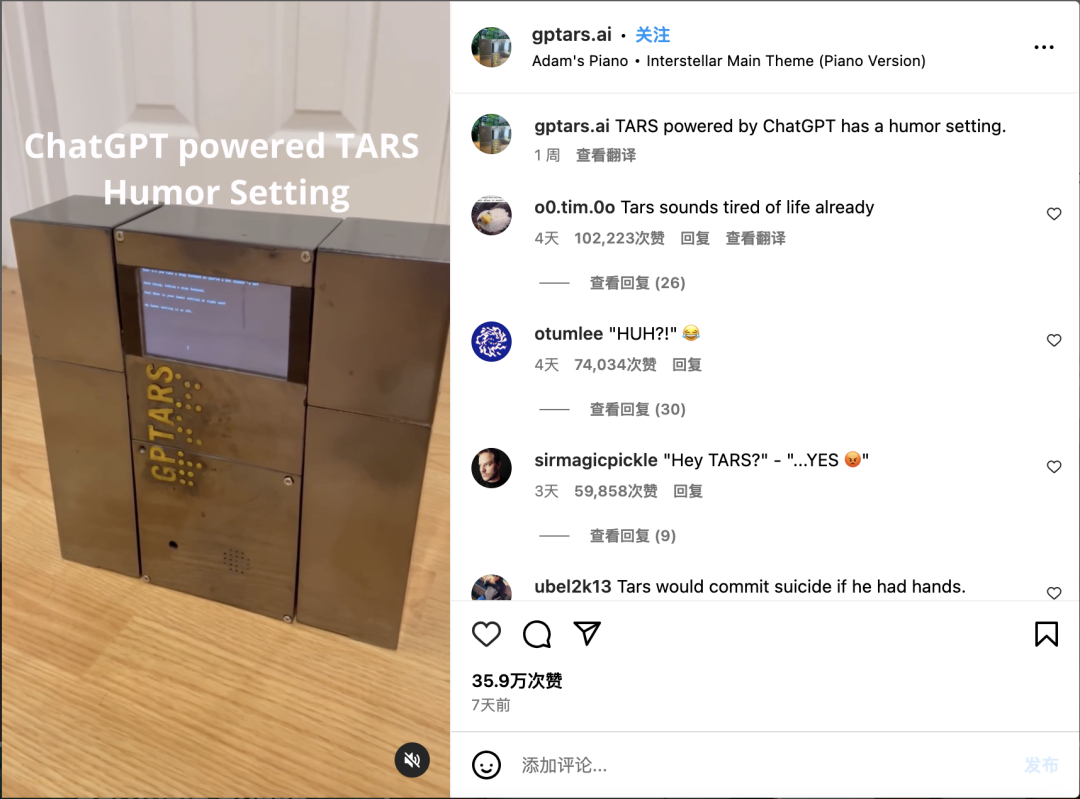Open otumlee's profile avatar
1080x799 pixels.
pyautogui.click(x=491, y=341)
